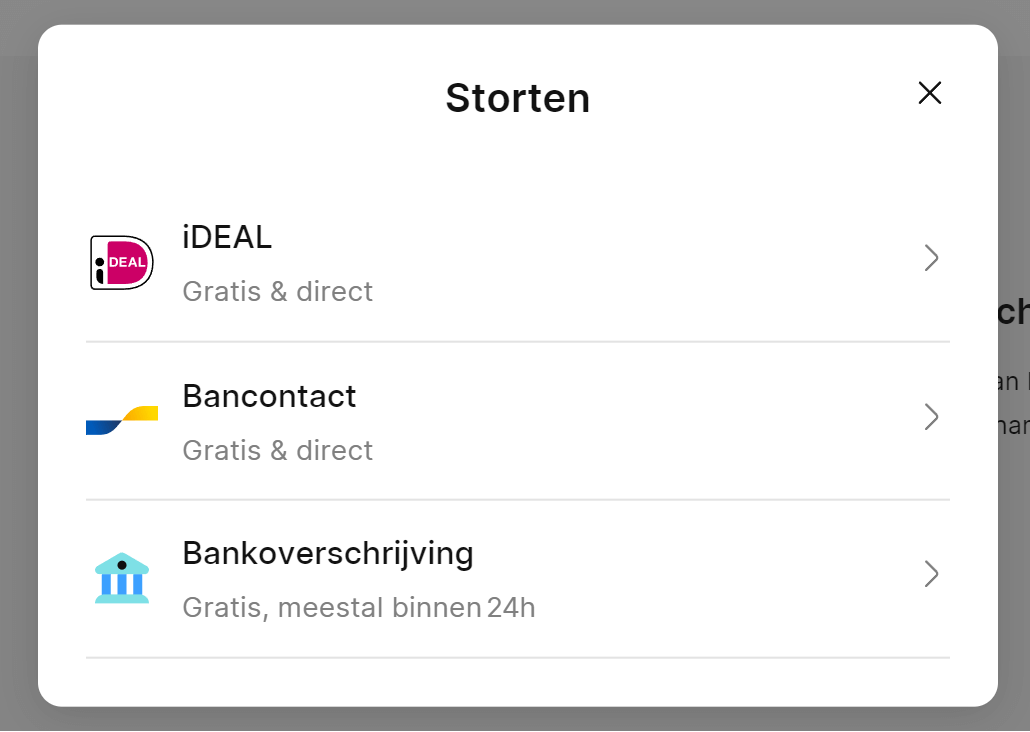Viewport: 1030px width, 732px height.
Task: Click "Gratis & direct" under Bancontact
Action: point(277,450)
